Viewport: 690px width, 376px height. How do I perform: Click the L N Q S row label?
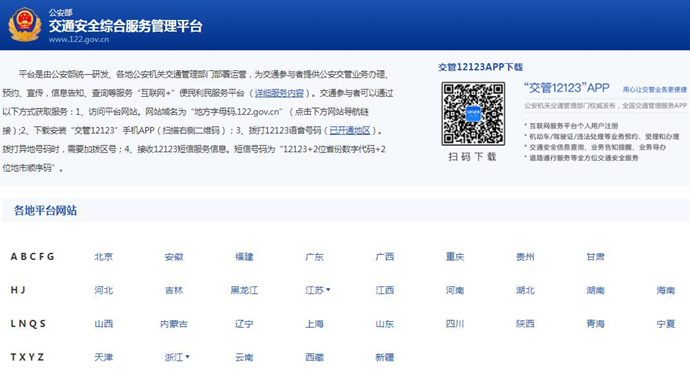point(28,323)
